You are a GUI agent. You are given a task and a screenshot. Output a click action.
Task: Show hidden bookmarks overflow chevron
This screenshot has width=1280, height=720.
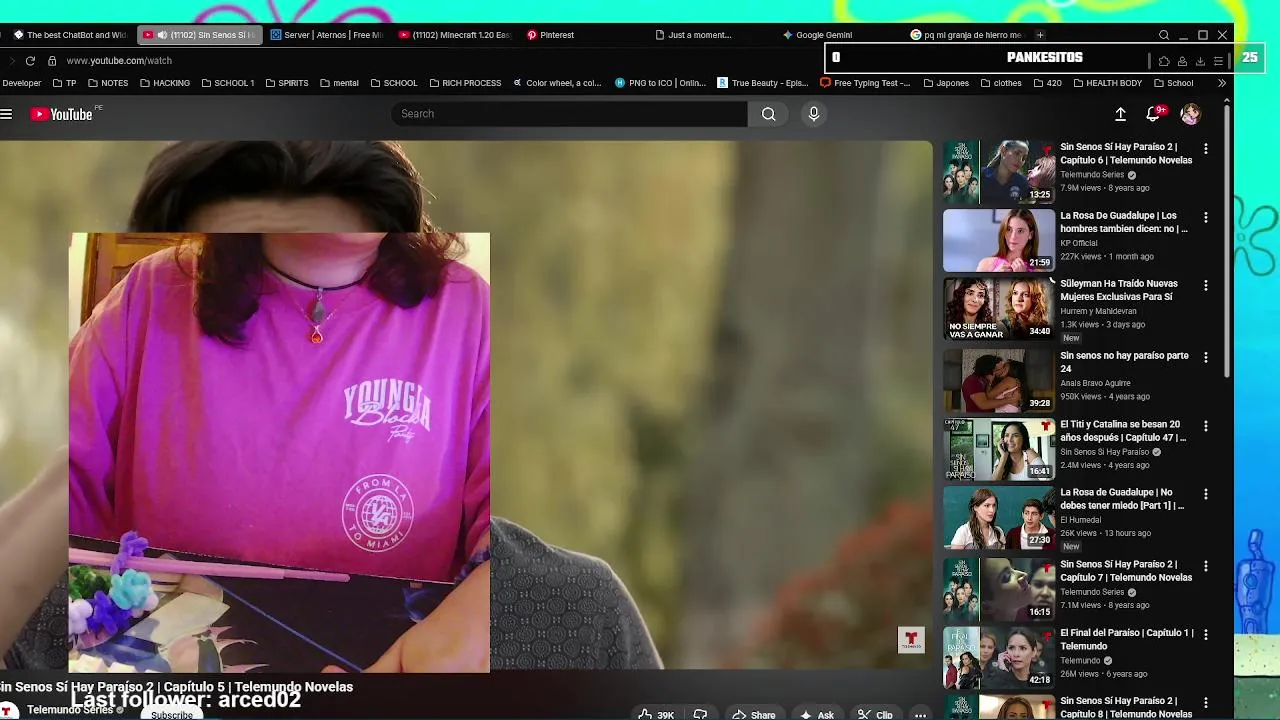[1221, 83]
